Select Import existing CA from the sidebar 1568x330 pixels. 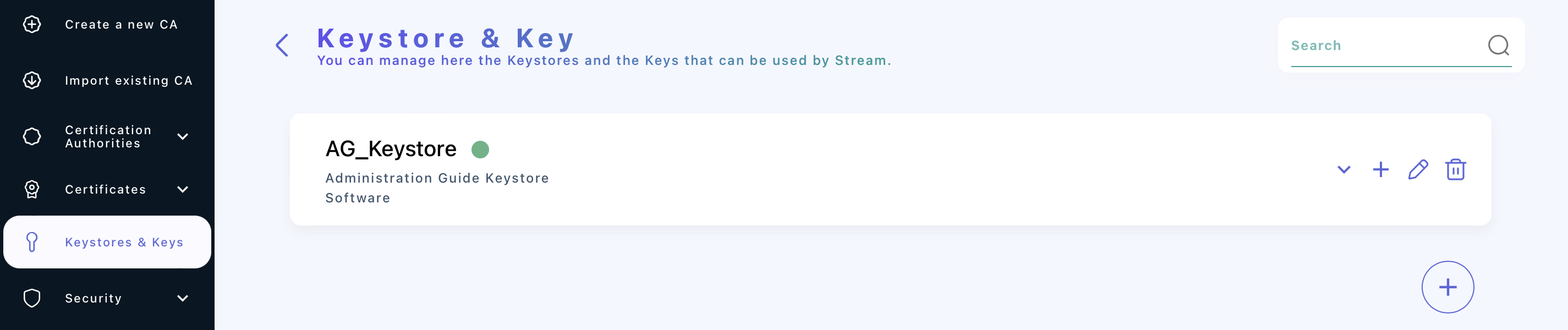[130, 80]
